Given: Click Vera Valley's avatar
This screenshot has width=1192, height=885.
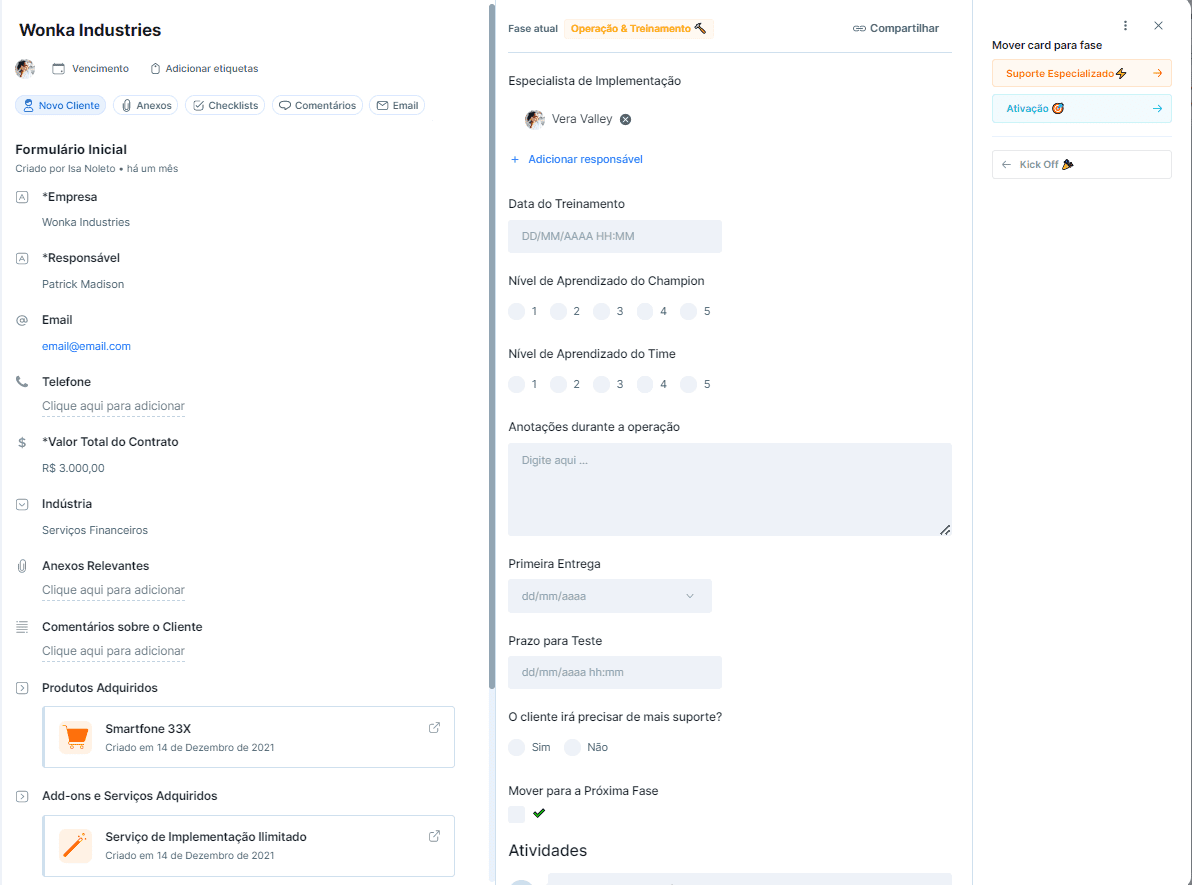Looking at the screenshot, I should 535,119.
